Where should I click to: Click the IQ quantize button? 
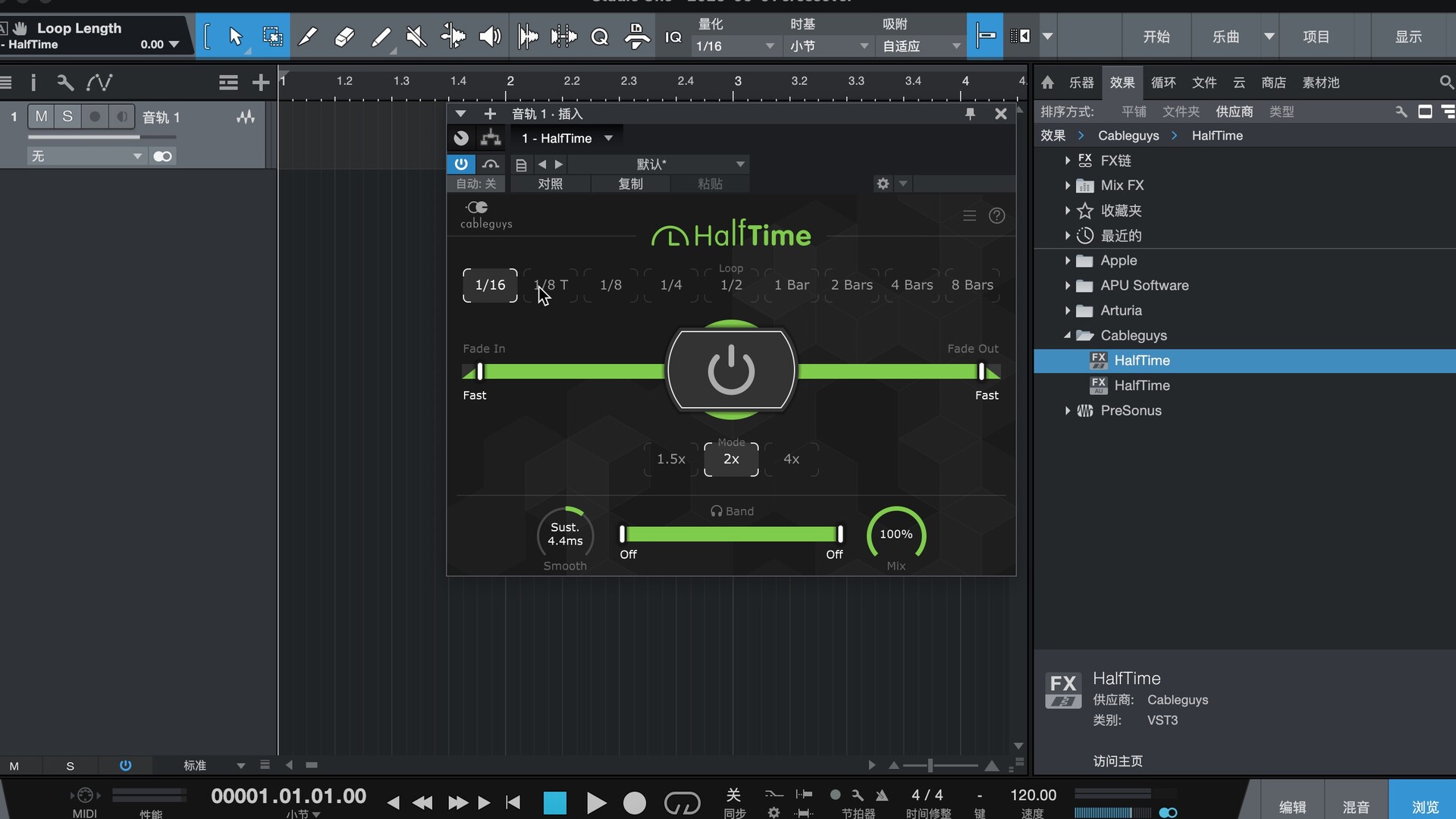(x=673, y=36)
